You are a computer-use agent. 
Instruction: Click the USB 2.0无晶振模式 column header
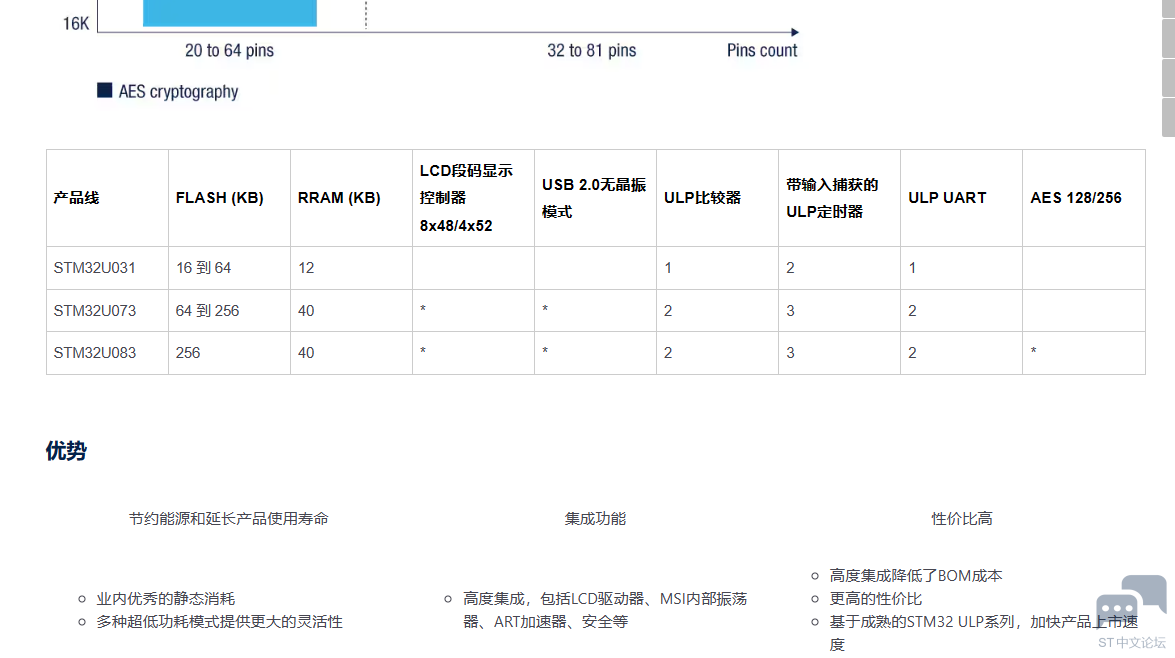(594, 198)
